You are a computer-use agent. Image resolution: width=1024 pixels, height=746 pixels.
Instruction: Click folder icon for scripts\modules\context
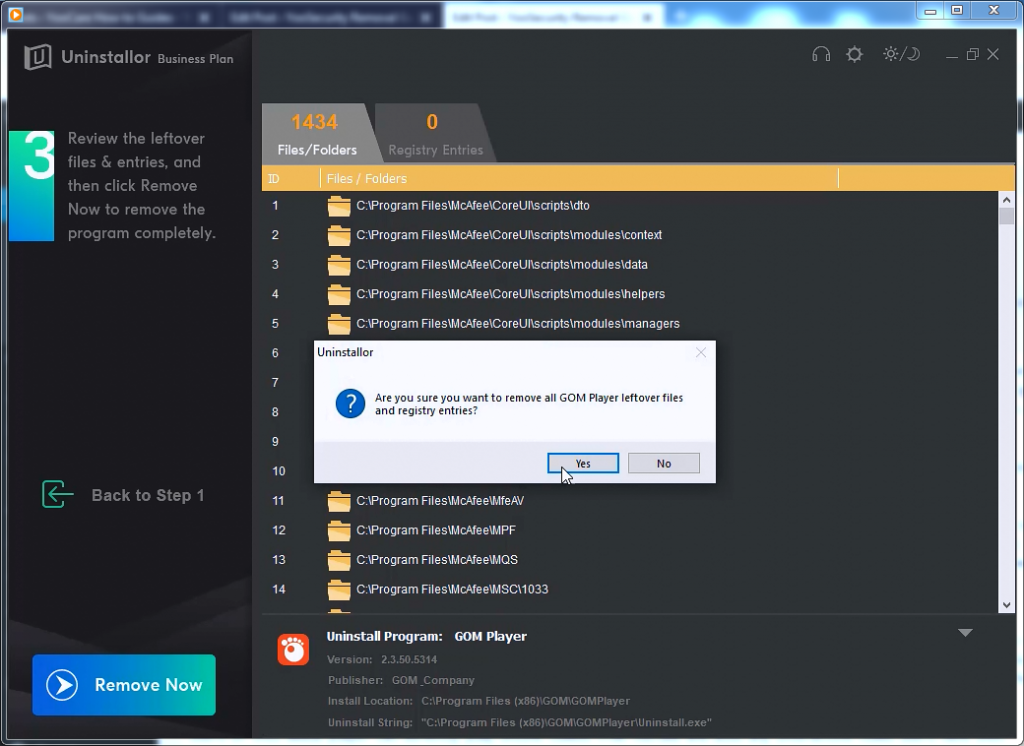coord(339,235)
